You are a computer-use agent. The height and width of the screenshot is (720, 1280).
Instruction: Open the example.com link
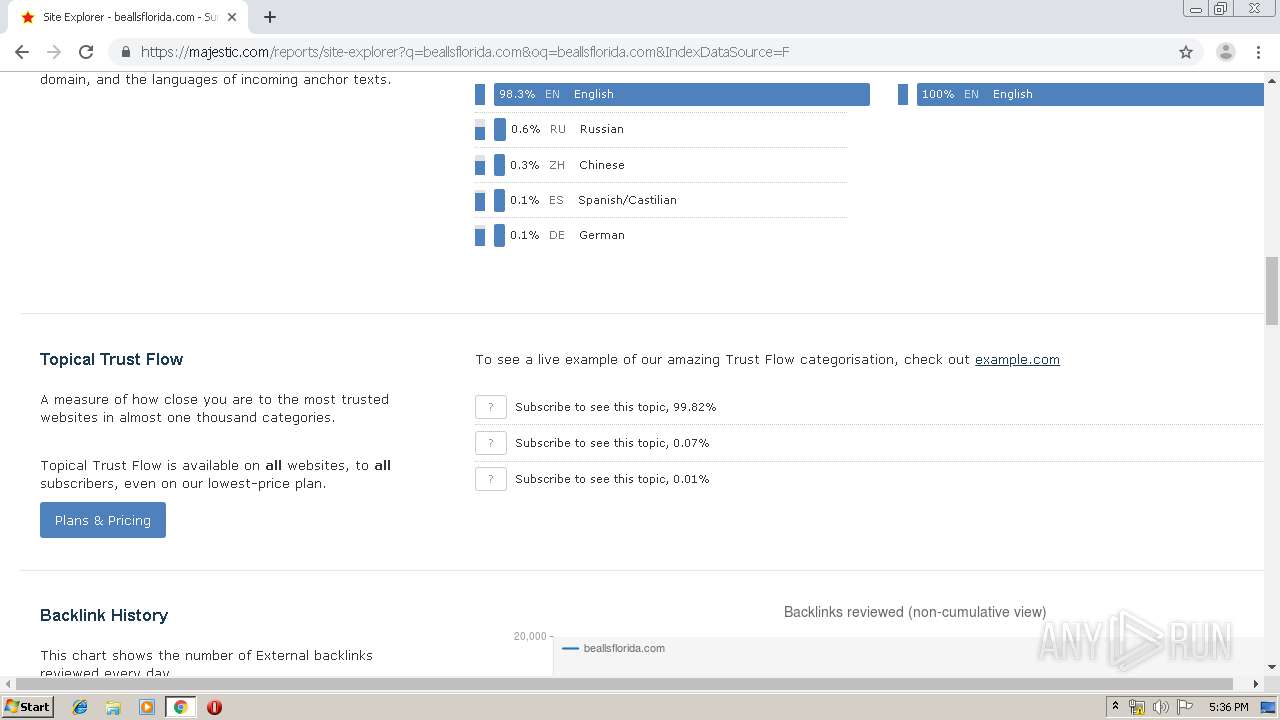pyautogui.click(x=1017, y=360)
